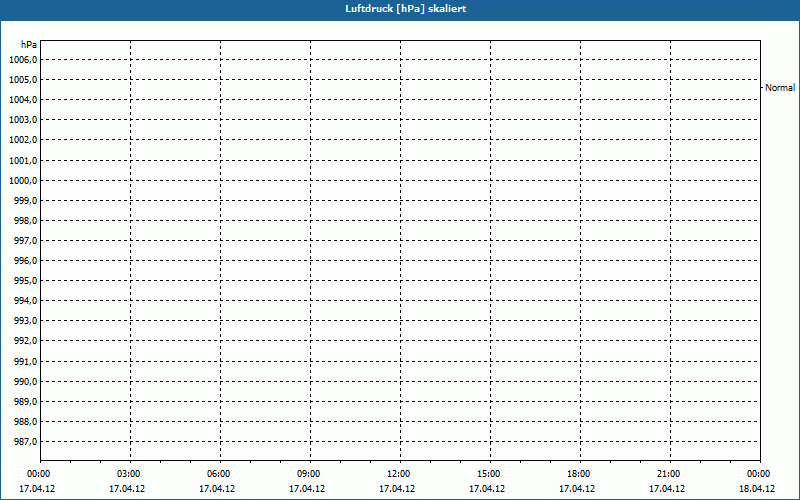Click the 18.04.12 date label

[x=757, y=489]
